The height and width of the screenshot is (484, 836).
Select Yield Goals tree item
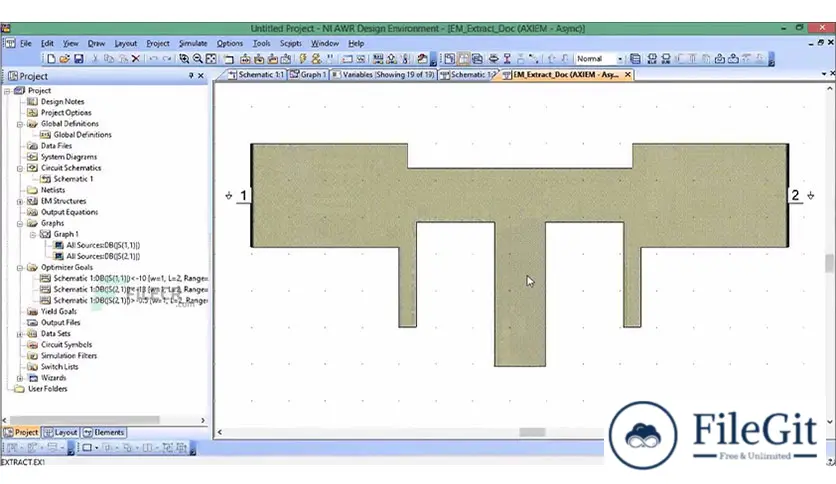point(59,312)
